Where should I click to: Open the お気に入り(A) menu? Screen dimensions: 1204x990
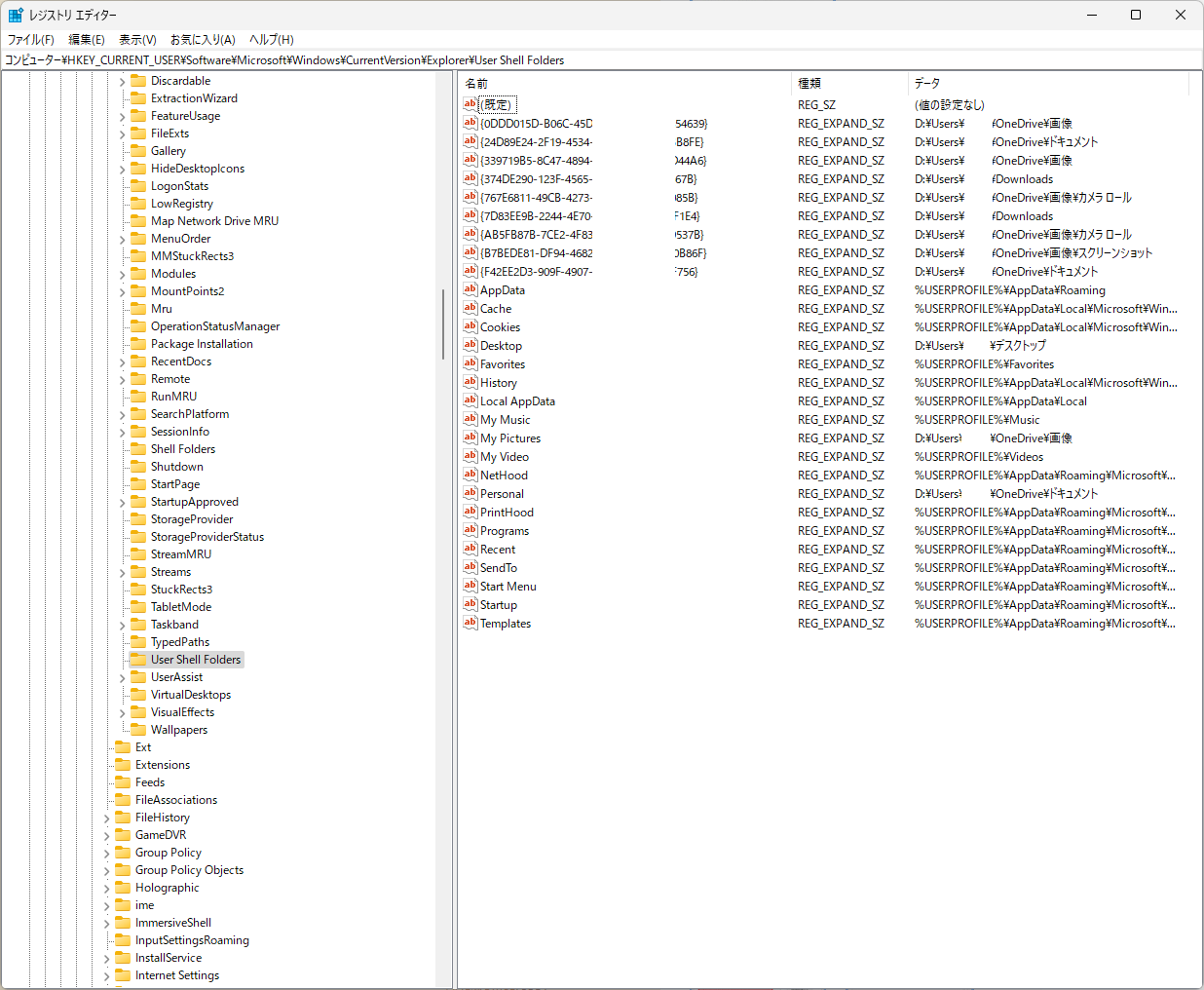point(203,40)
